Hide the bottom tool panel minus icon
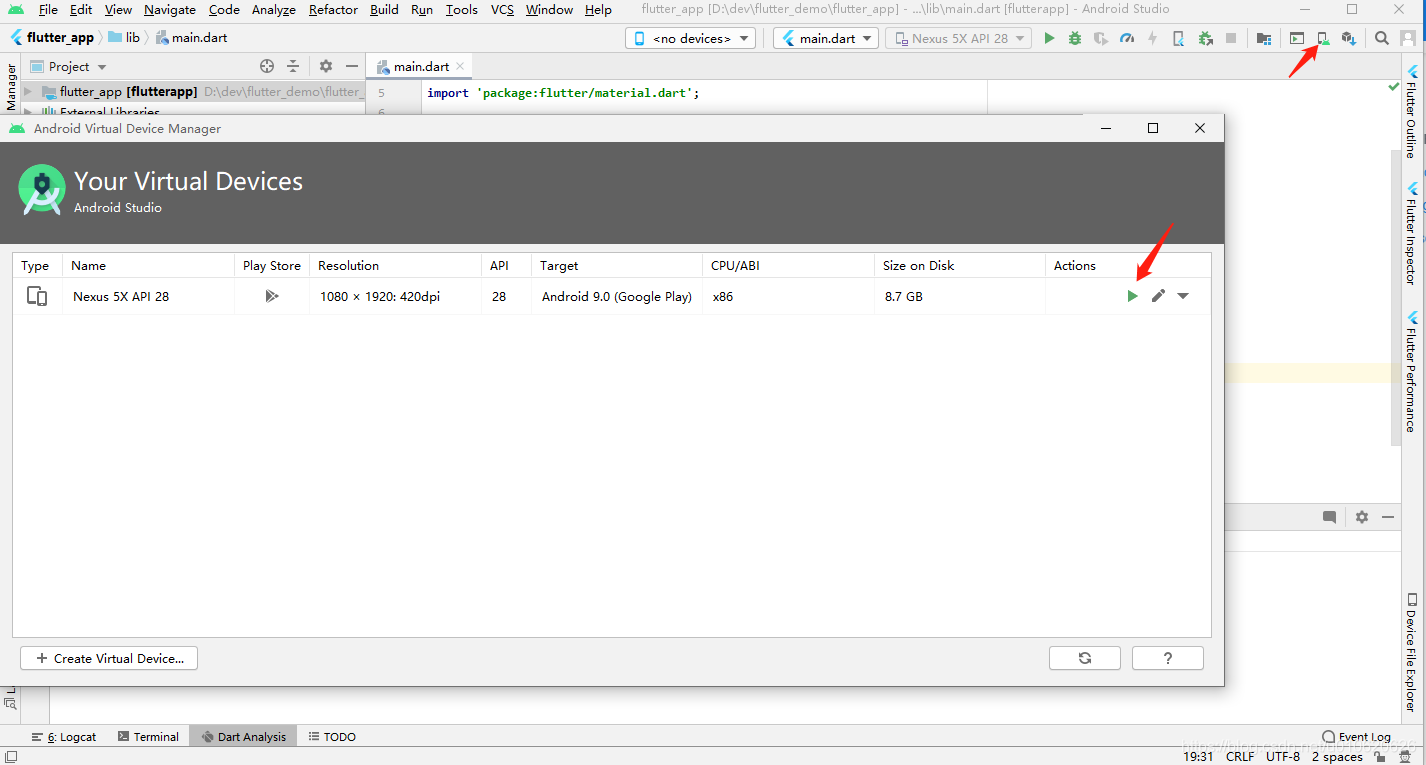 [1388, 517]
